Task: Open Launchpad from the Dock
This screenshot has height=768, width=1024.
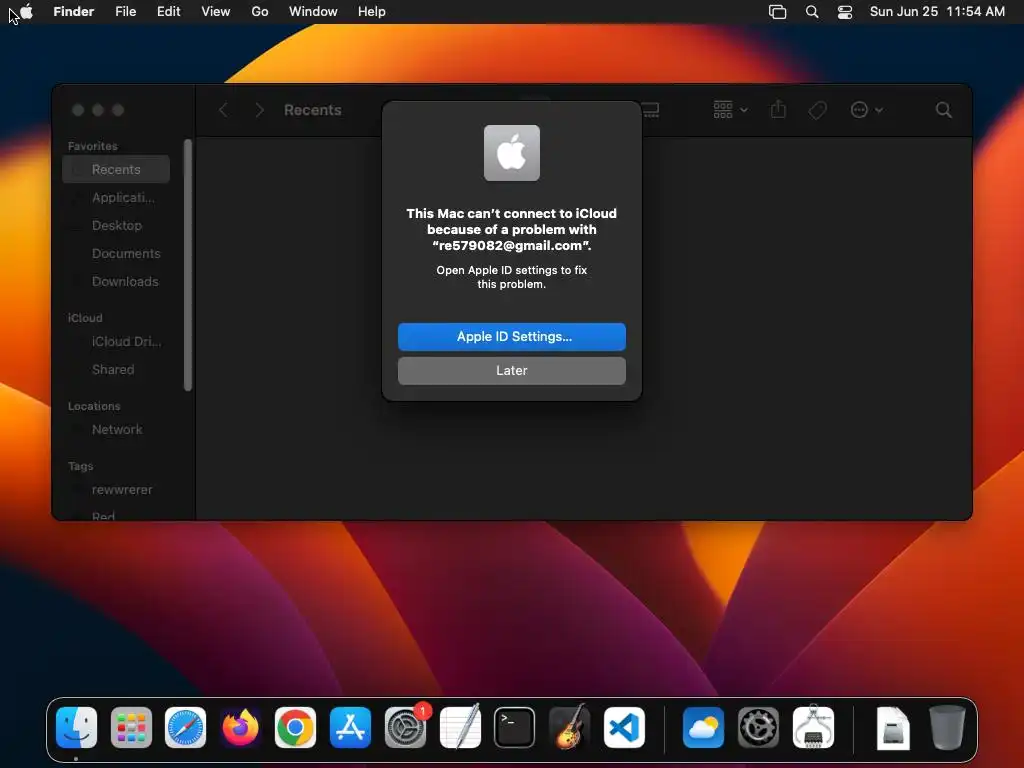Action: (131, 728)
